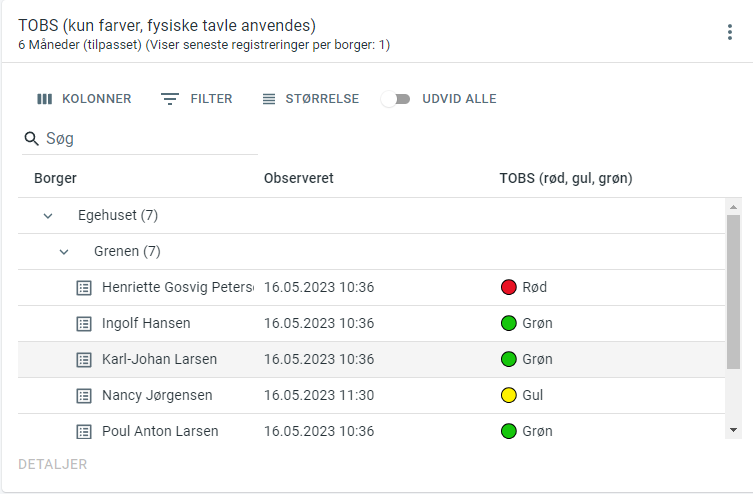Sort by the Observeret column header
753x494 pixels.
coord(298,178)
